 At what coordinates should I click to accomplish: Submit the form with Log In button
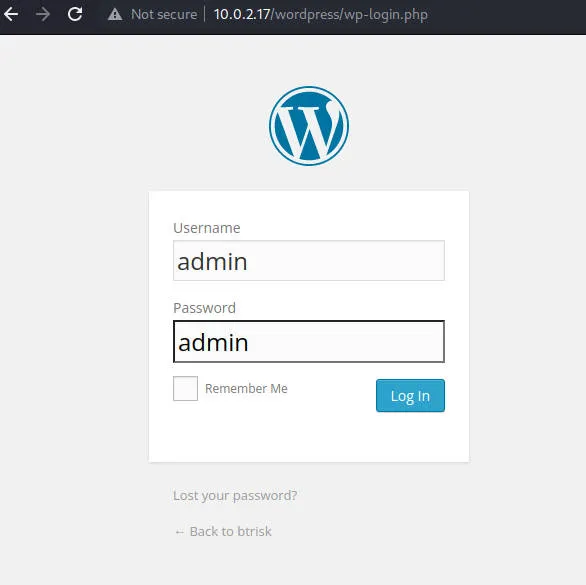click(410, 395)
